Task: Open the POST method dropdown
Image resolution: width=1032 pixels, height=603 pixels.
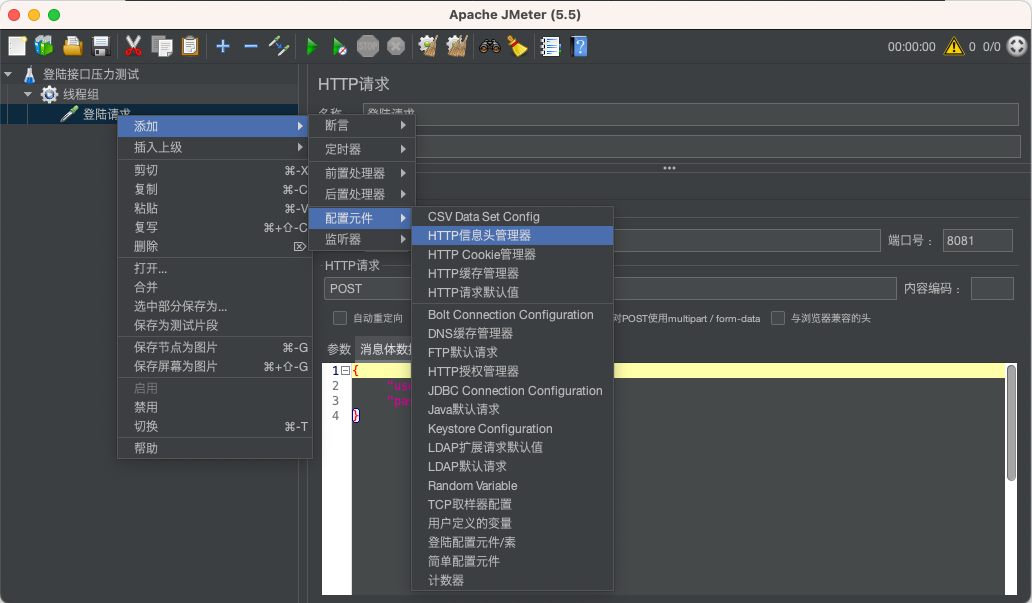Action: coord(367,288)
